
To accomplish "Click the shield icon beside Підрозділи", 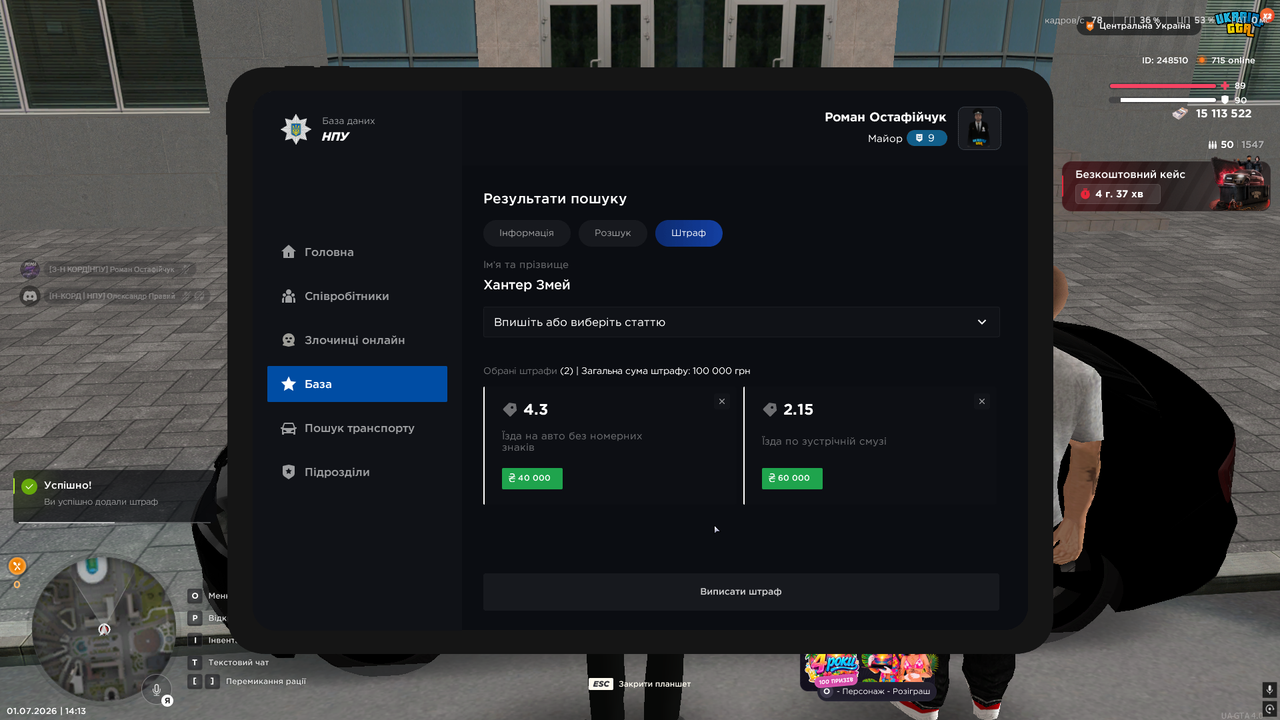I will coord(289,472).
